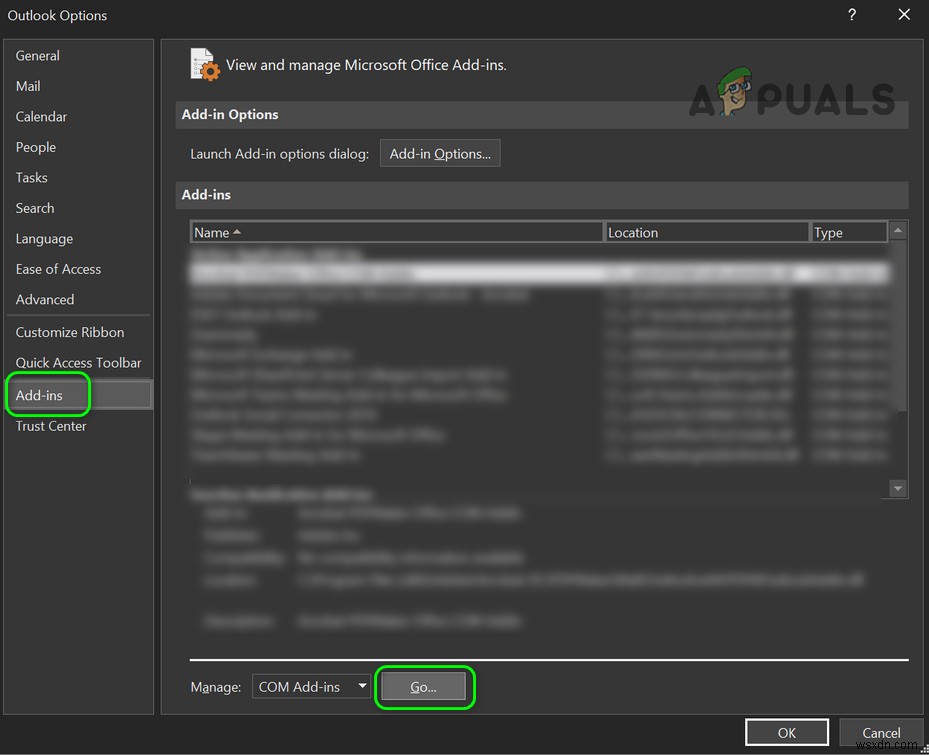Open the Search options page

click(34, 208)
